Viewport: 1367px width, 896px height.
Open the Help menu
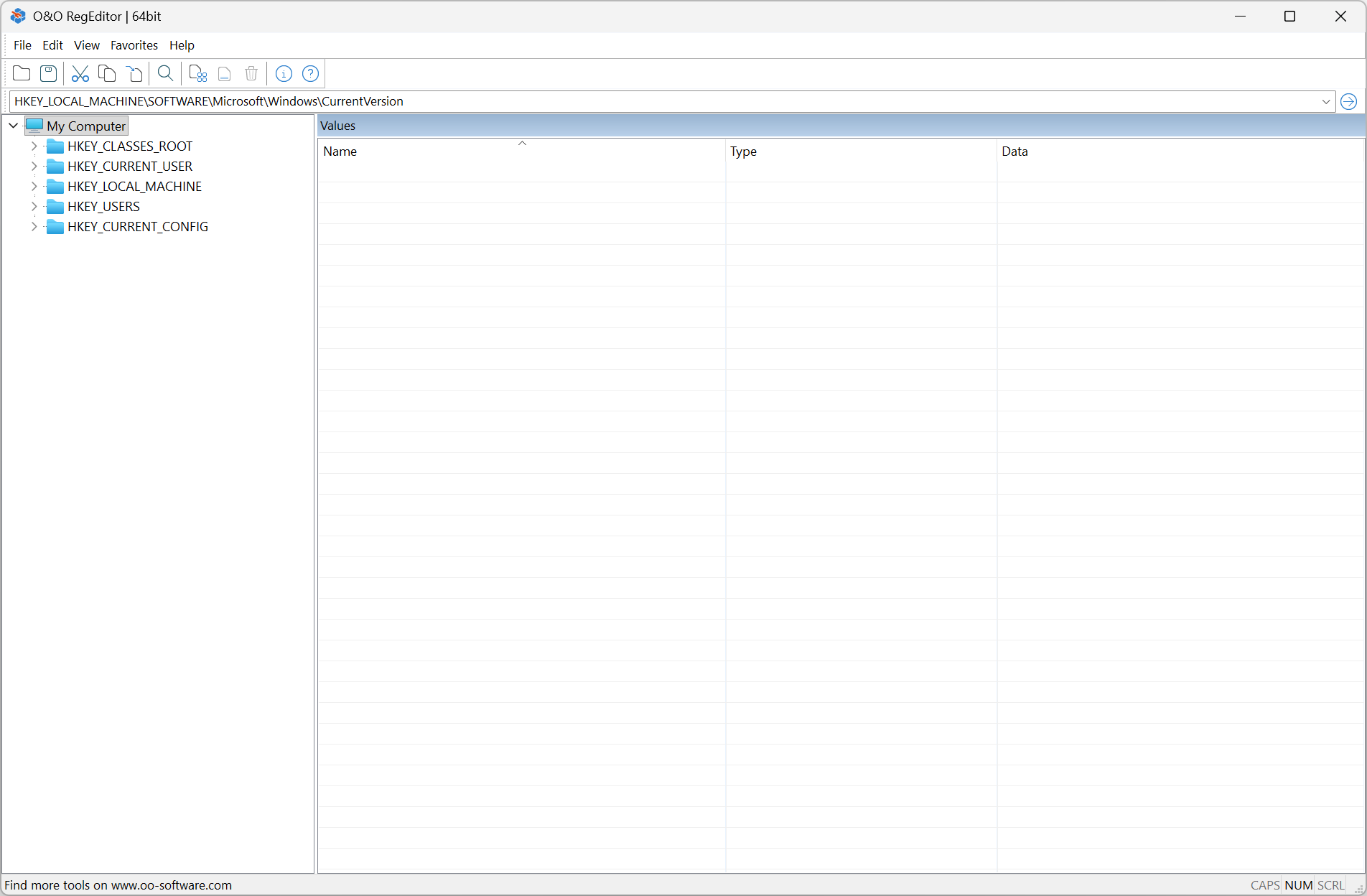(182, 45)
